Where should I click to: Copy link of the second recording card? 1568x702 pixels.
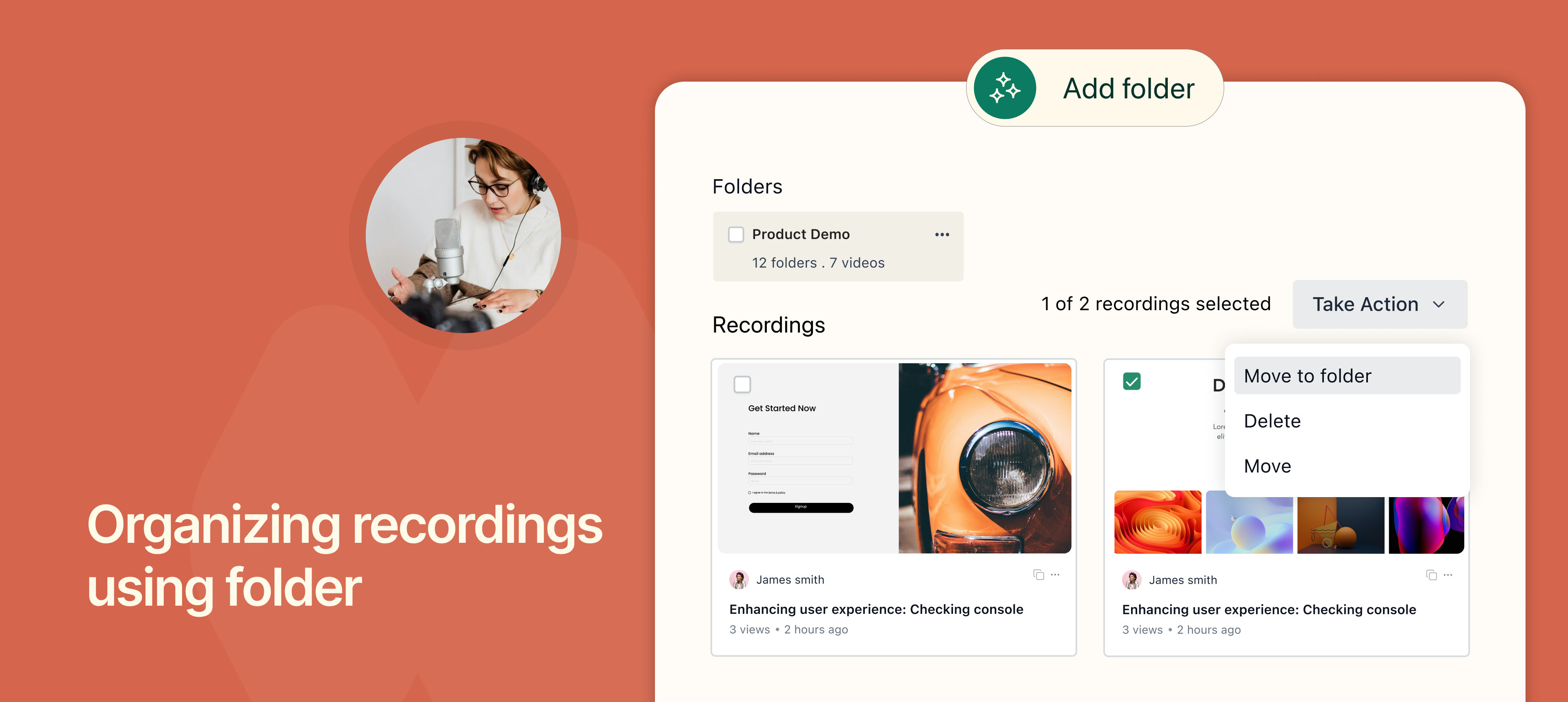coord(1431,575)
